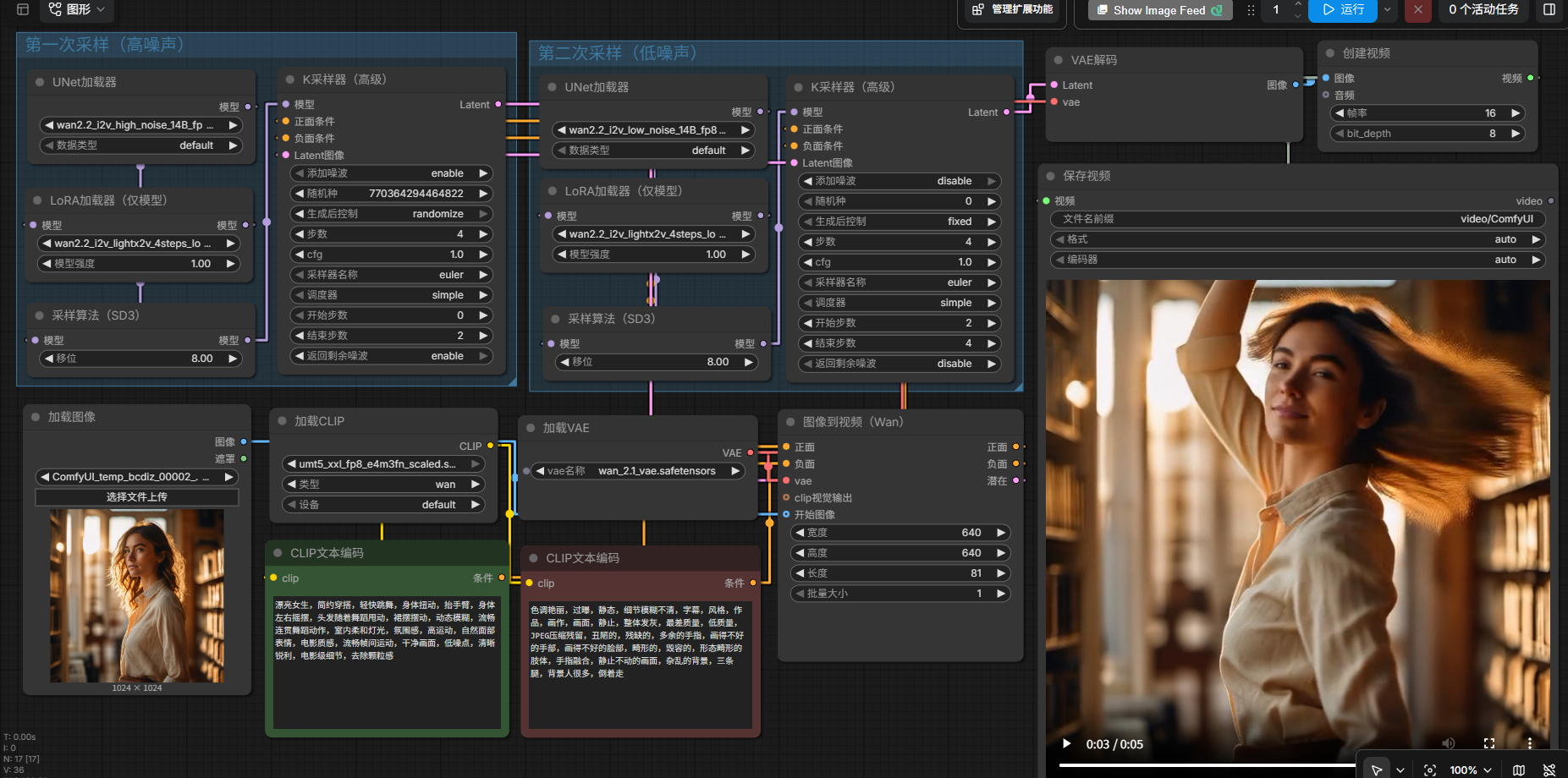Click the 运行 run button
1568x778 pixels.
[x=1343, y=9]
